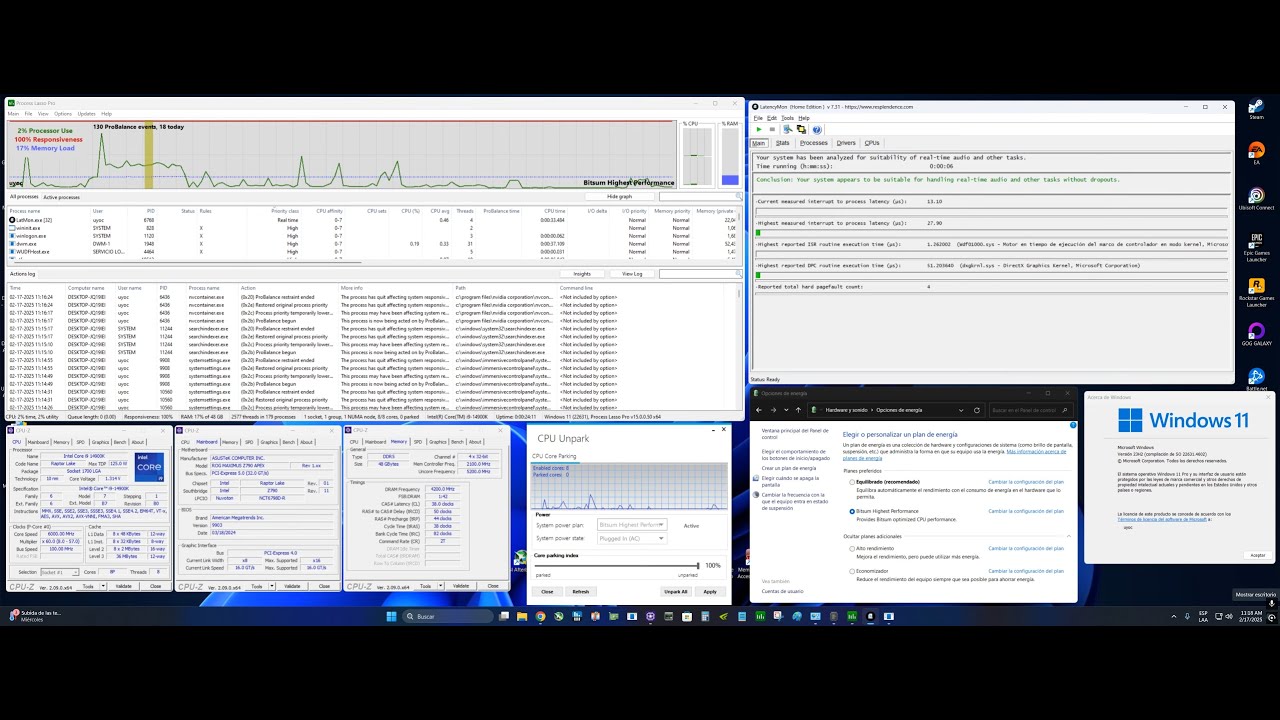Image resolution: width=1280 pixels, height=720 pixels.
Task: Open Crear un plan de energía link
Action: pos(788,468)
